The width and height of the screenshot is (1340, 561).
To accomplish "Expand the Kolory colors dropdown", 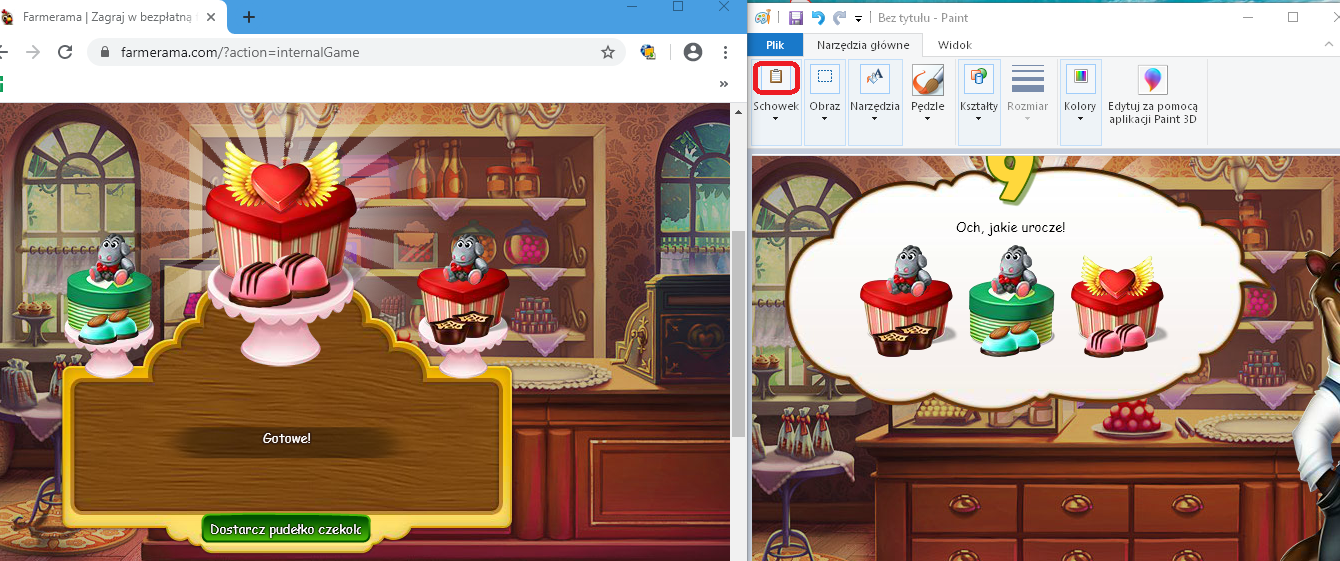I will point(1080,118).
